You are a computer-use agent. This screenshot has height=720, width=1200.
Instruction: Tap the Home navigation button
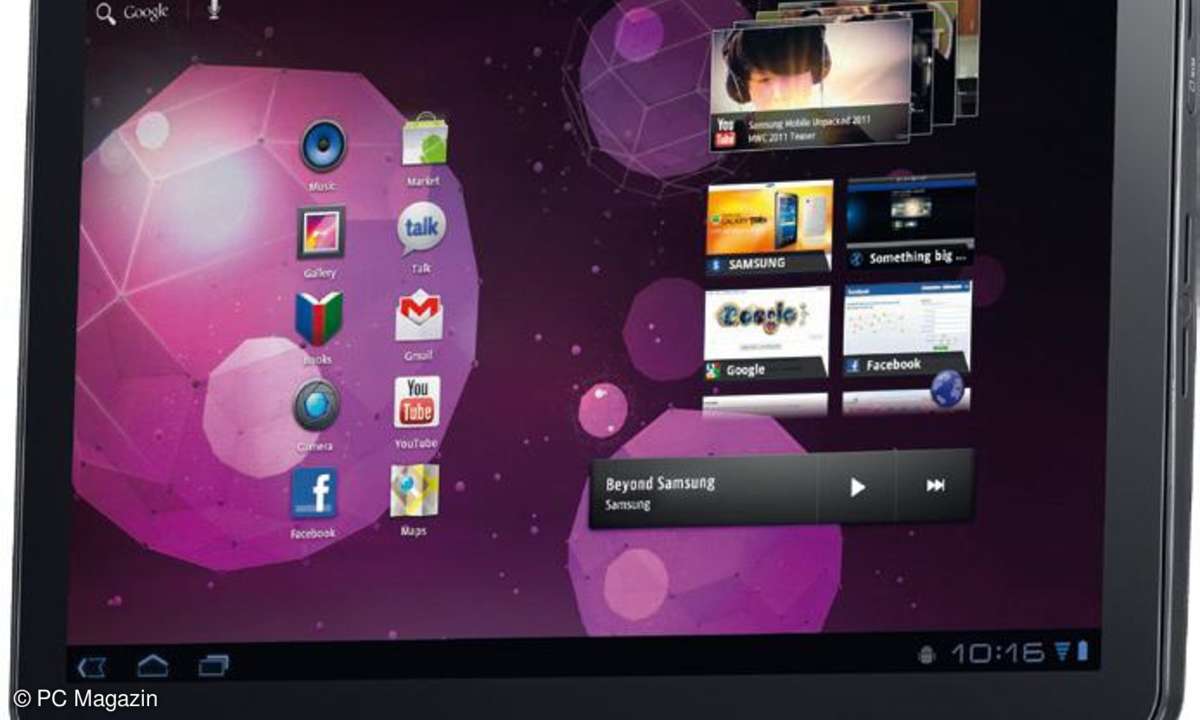[x=153, y=665]
